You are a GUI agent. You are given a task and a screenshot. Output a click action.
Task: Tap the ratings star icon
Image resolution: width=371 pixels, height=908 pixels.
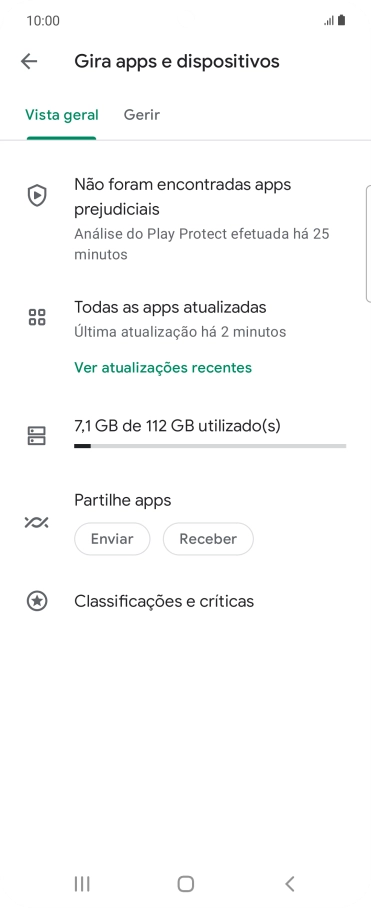(x=37, y=601)
